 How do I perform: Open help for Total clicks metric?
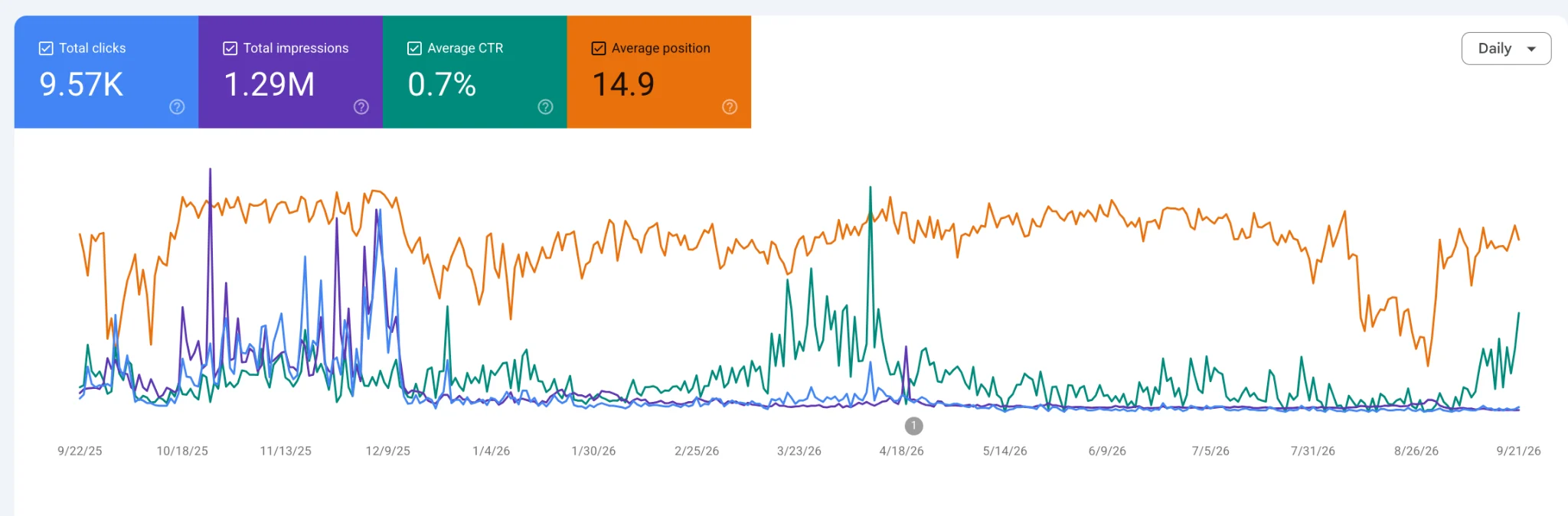(x=177, y=107)
